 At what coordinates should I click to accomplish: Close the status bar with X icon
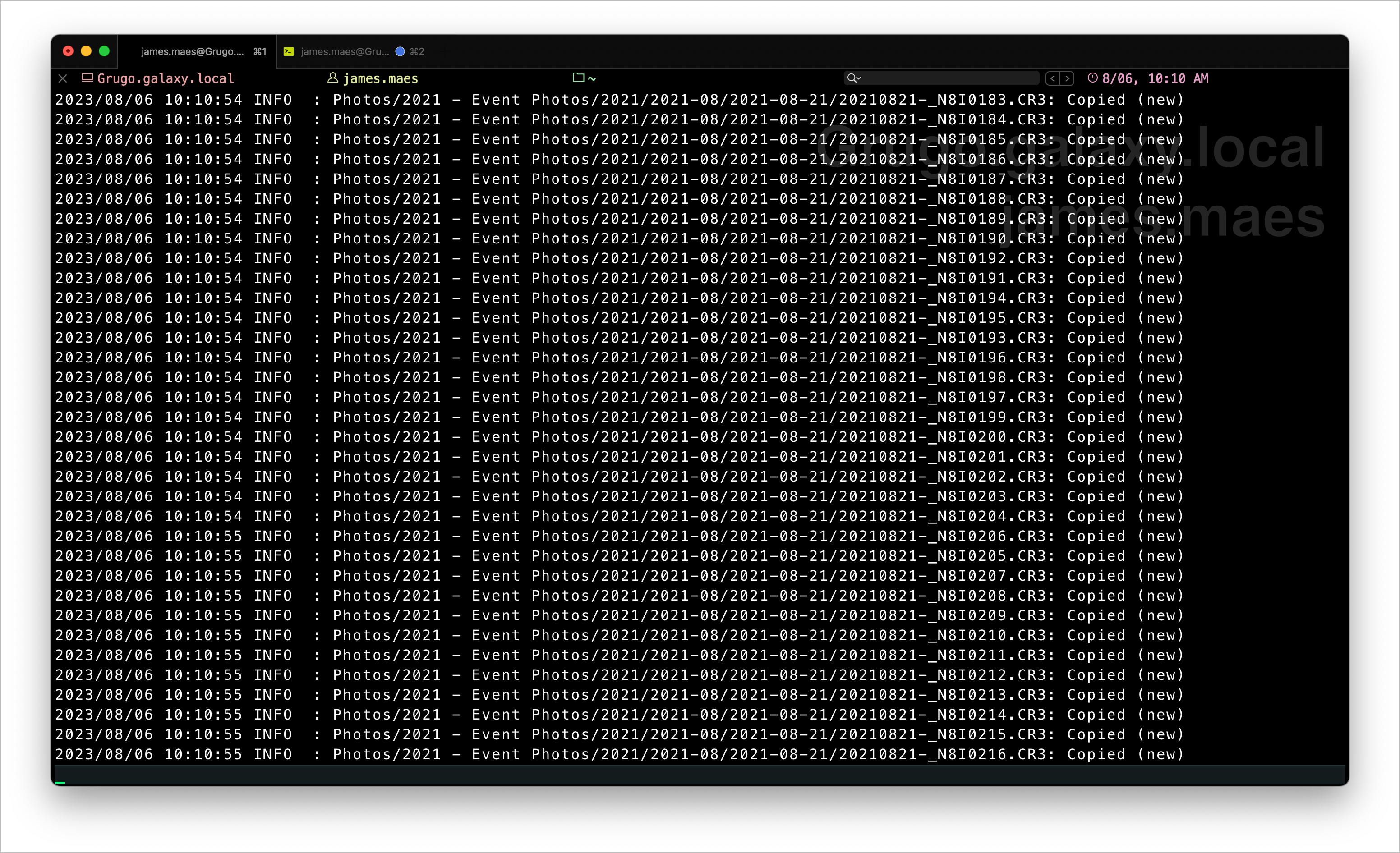point(63,78)
